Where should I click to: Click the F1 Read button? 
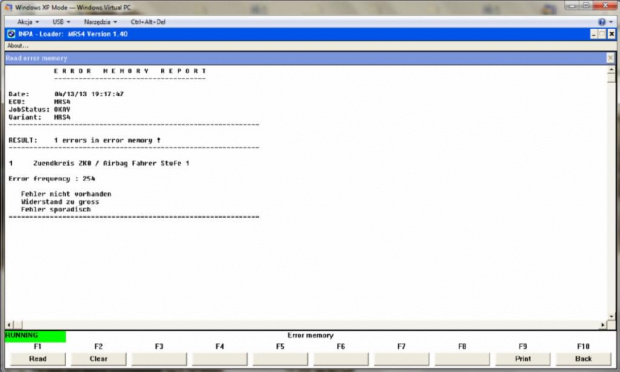pos(38,359)
